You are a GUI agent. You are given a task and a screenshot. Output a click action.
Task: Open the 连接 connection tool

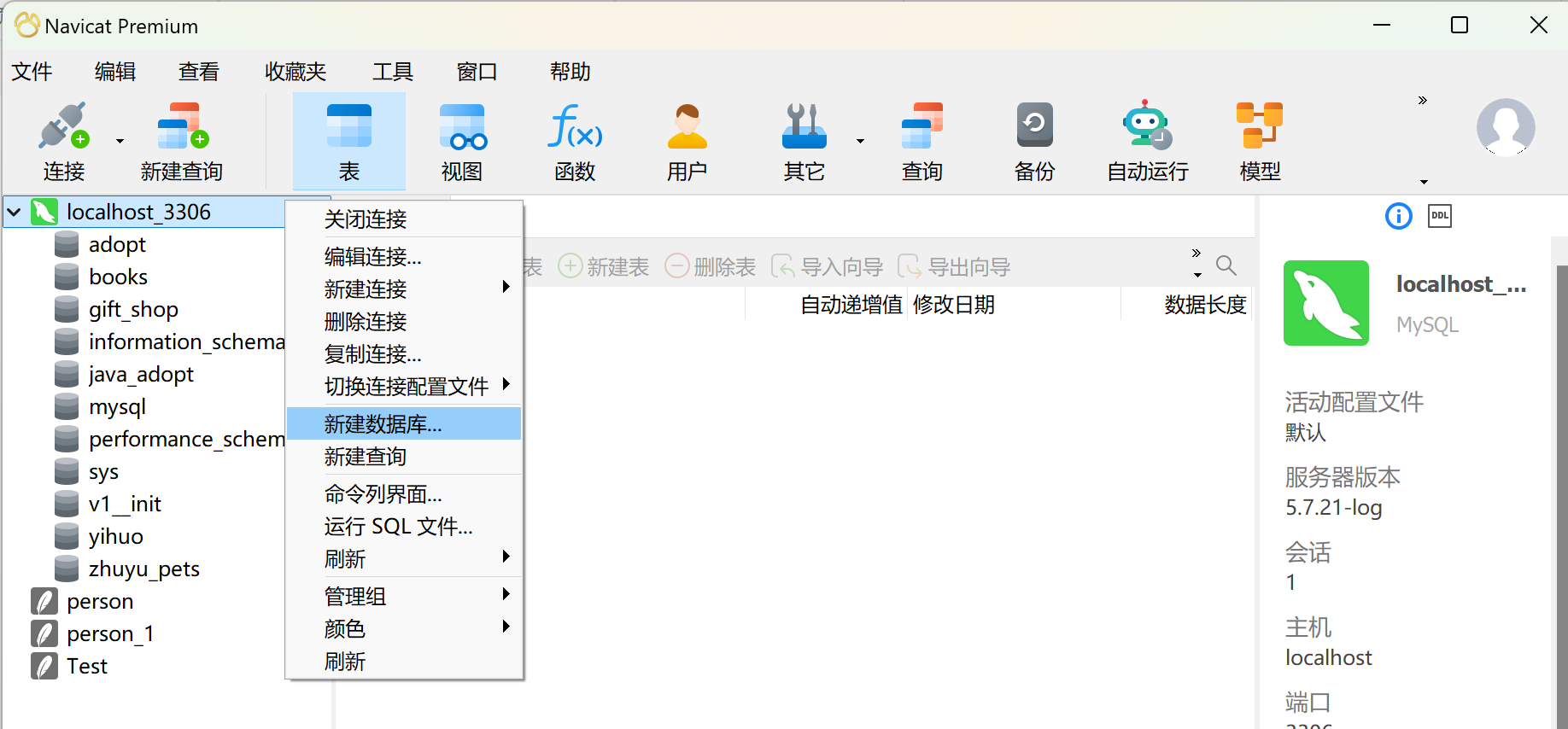pos(64,142)
